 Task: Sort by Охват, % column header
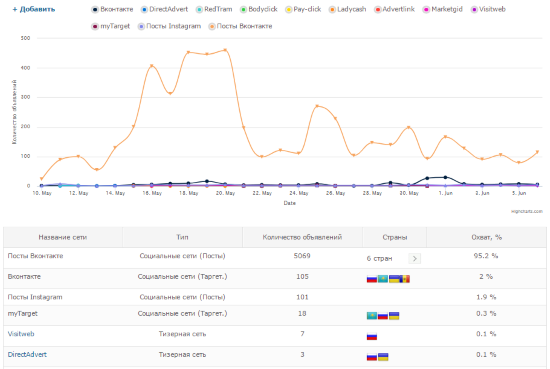pos(486,237)
